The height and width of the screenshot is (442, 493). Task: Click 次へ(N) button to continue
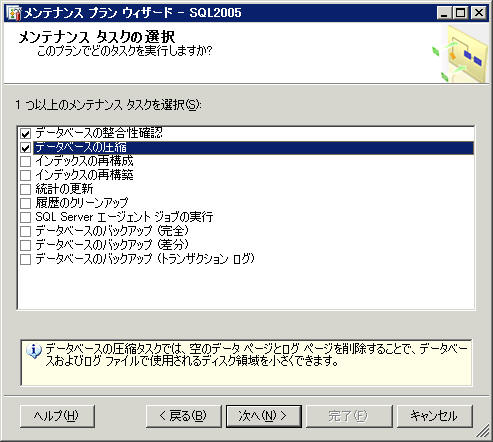coord(264,416)
